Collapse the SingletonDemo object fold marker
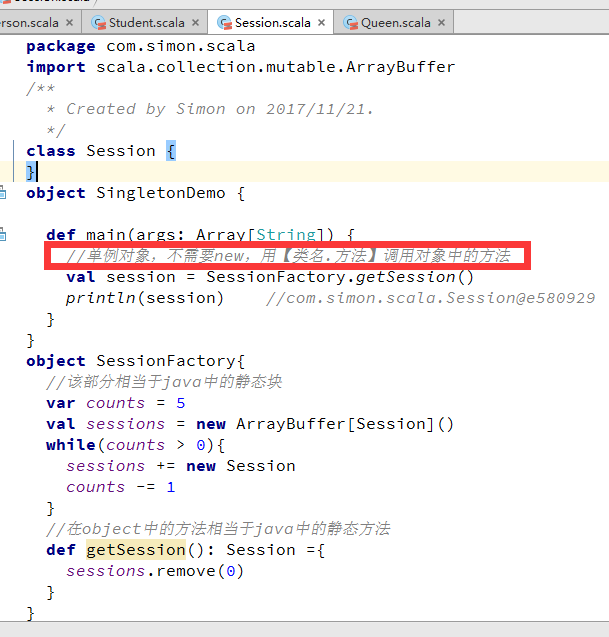This screenshot has height=637, width=609. [2, 193]
